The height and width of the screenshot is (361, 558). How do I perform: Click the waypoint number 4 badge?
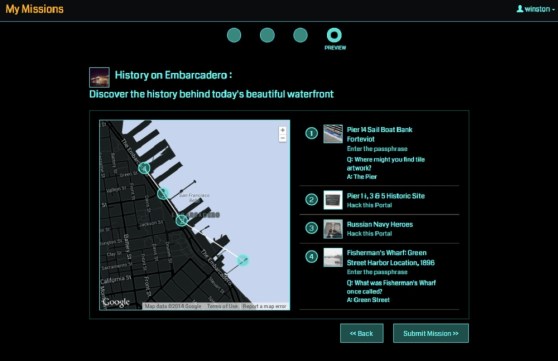311,256
